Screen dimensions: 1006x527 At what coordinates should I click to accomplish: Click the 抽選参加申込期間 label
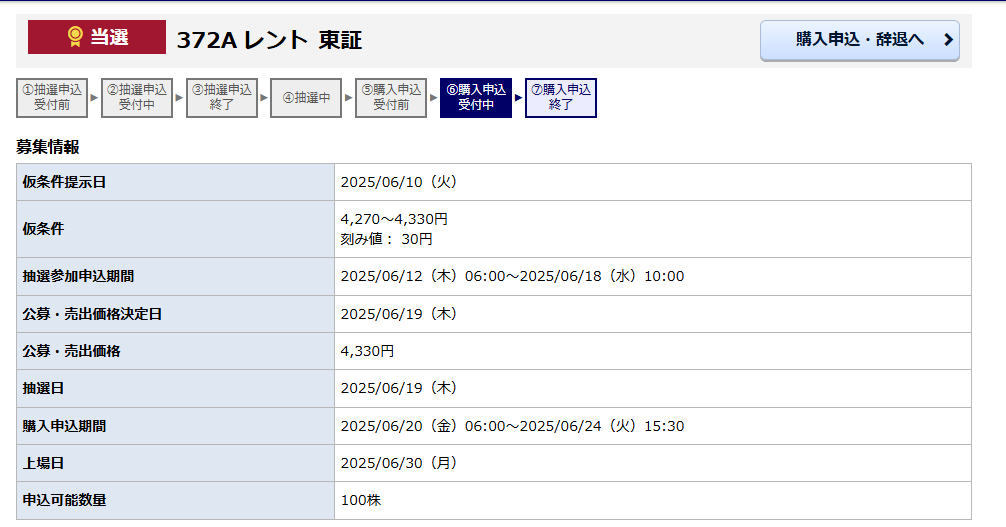(x=78, y=277)
